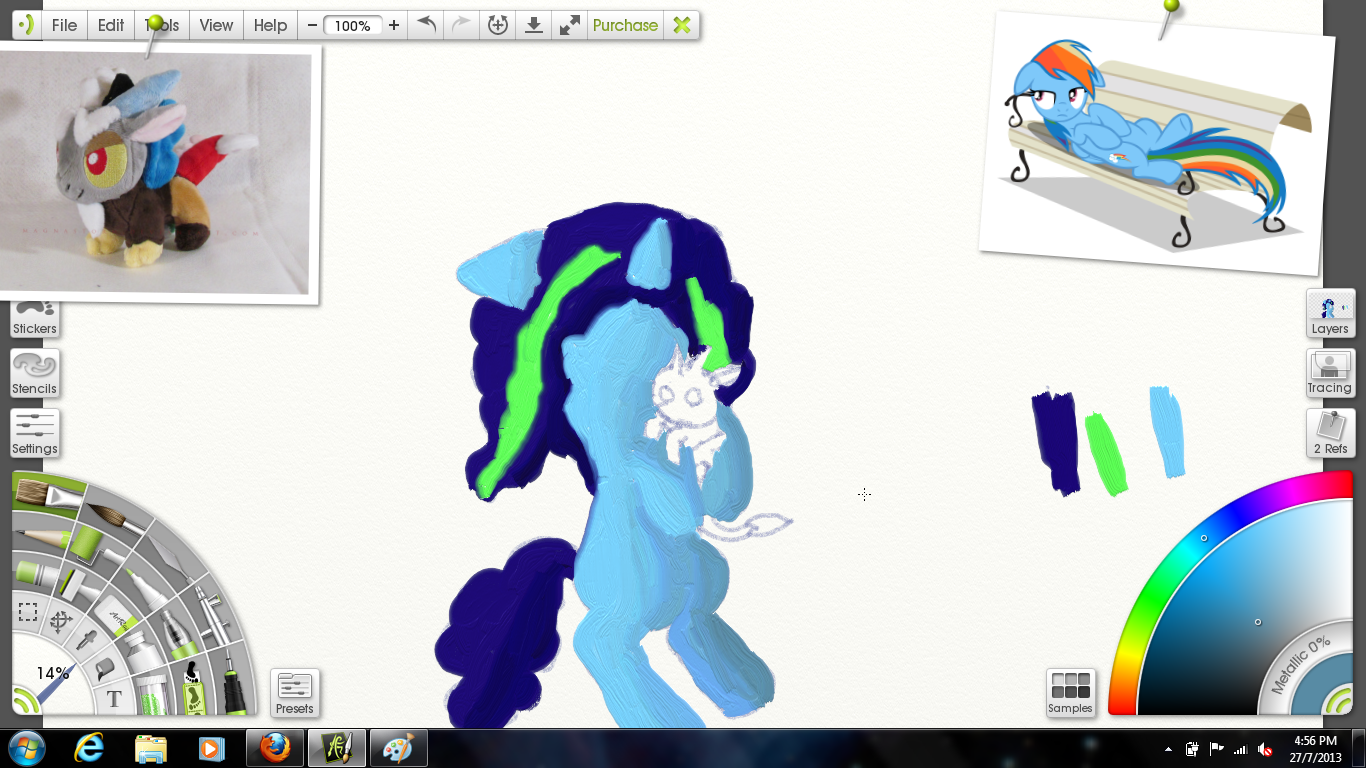Switch to Firefox on the taskbar
The image size is (1366, 768).
click(x=274, y=748)
